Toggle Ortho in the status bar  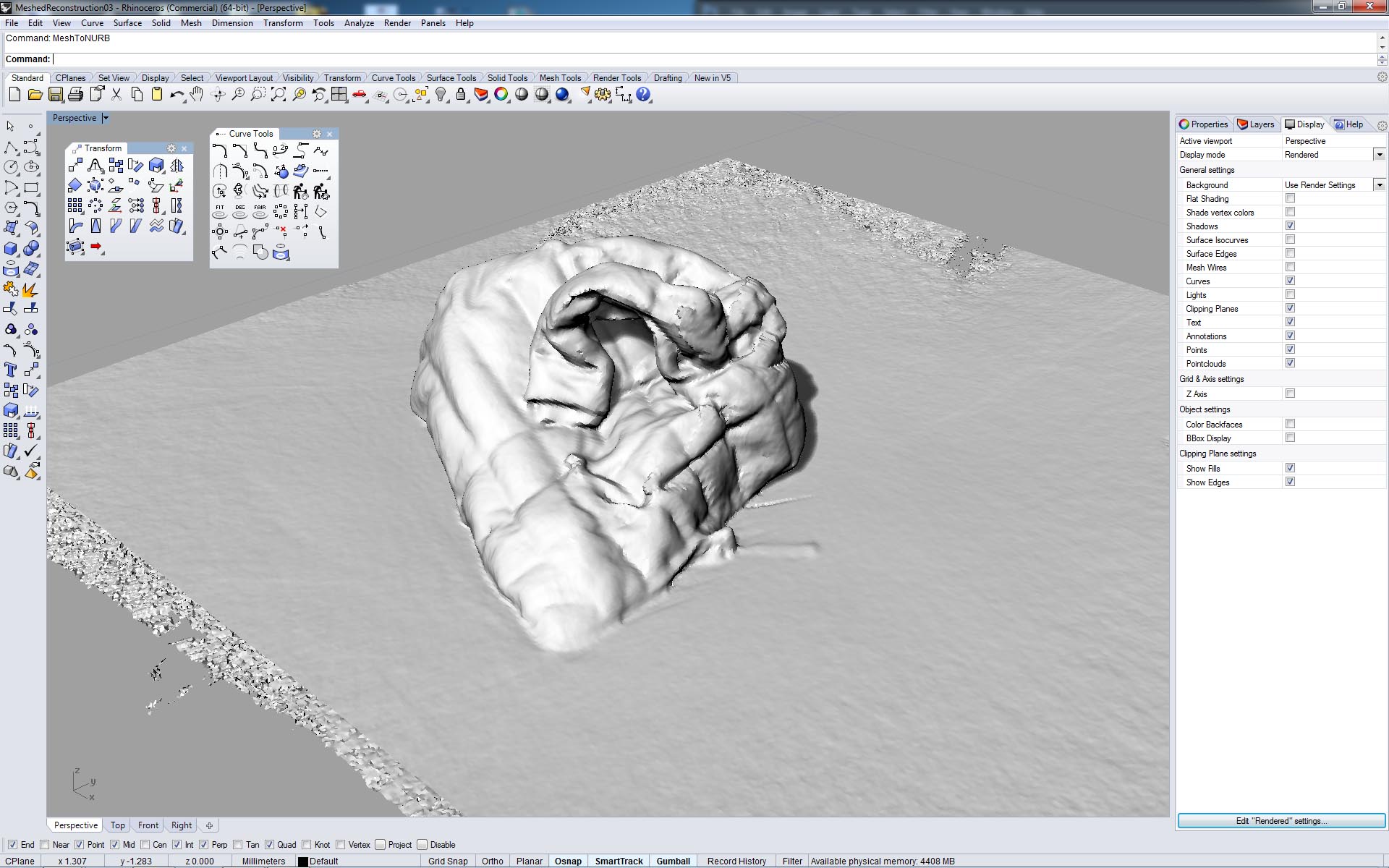coord(493,861)
